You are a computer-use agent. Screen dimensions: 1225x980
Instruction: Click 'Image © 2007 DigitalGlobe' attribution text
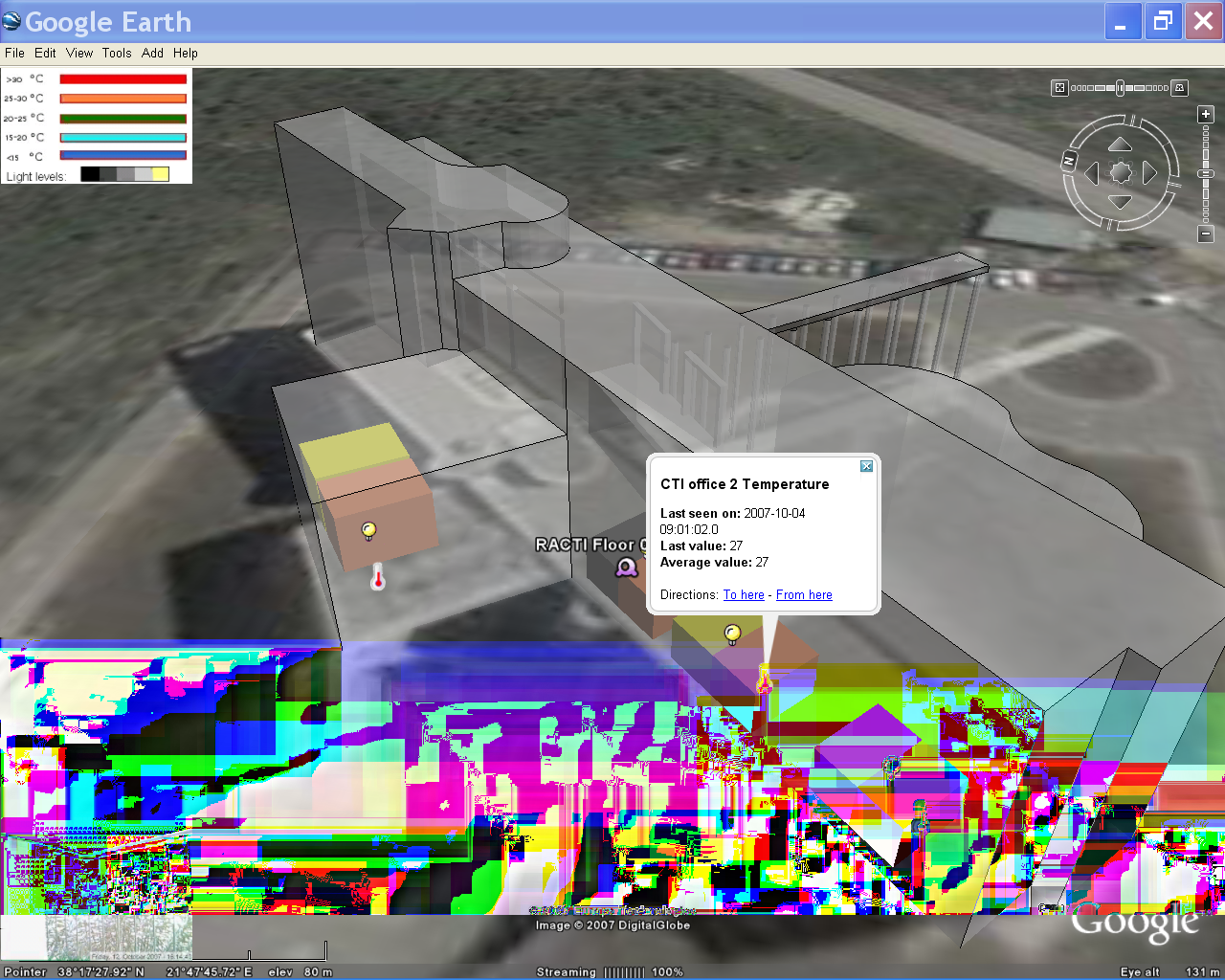tap(612, 925)
